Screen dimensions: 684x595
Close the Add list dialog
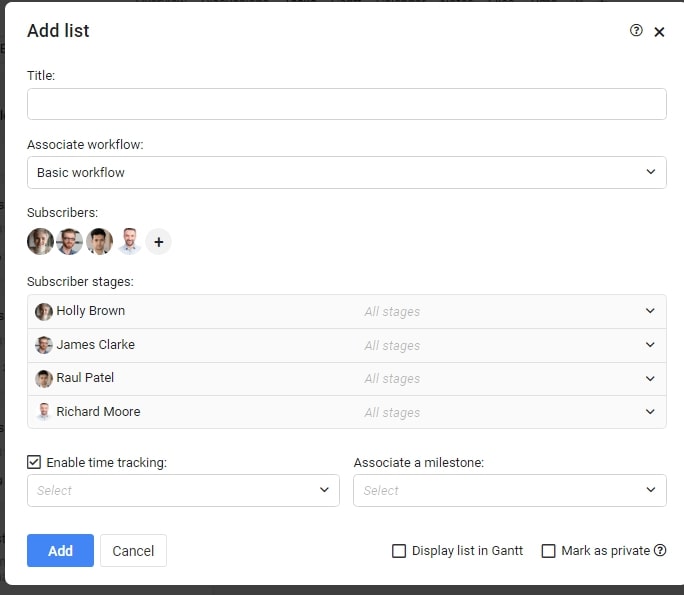(659, 32)
